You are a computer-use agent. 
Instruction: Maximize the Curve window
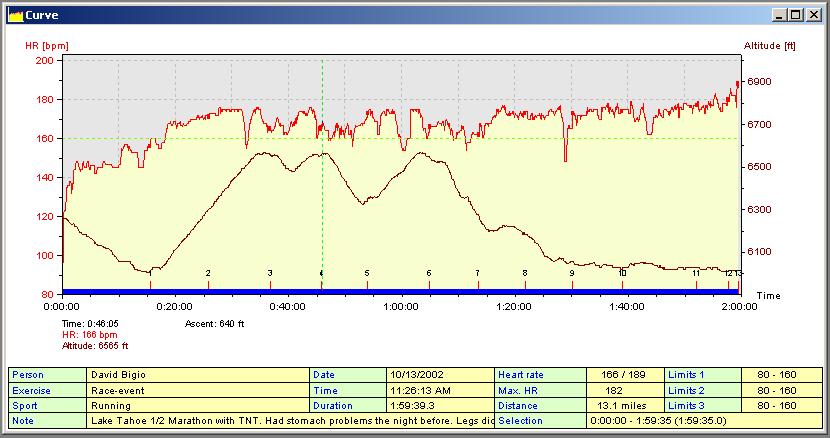[x=795, y=15]
